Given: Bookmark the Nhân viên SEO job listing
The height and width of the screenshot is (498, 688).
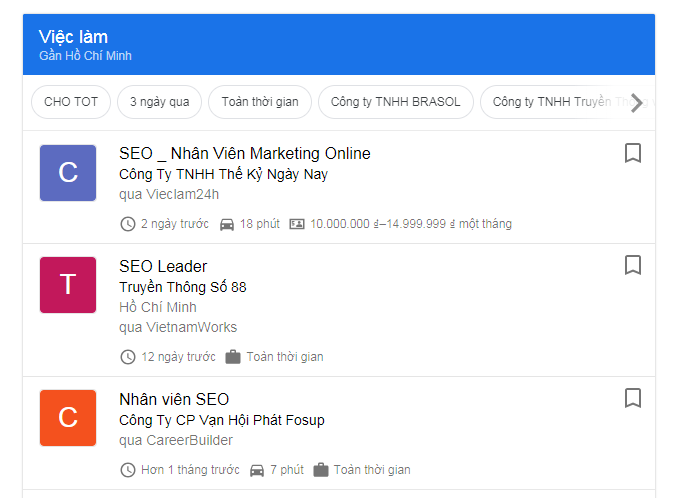Looking at the screenshot, I should pyautogui.click(x=633, y=398).
